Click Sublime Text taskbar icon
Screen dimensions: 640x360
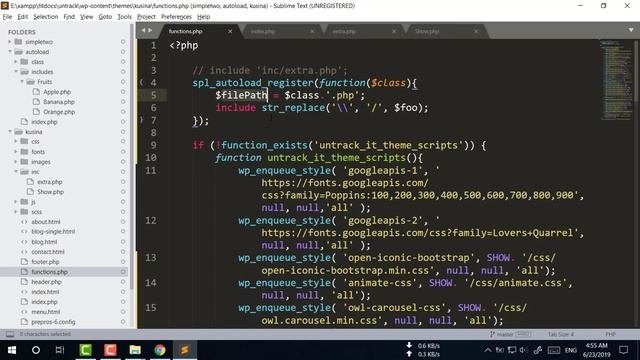point(184,350)
